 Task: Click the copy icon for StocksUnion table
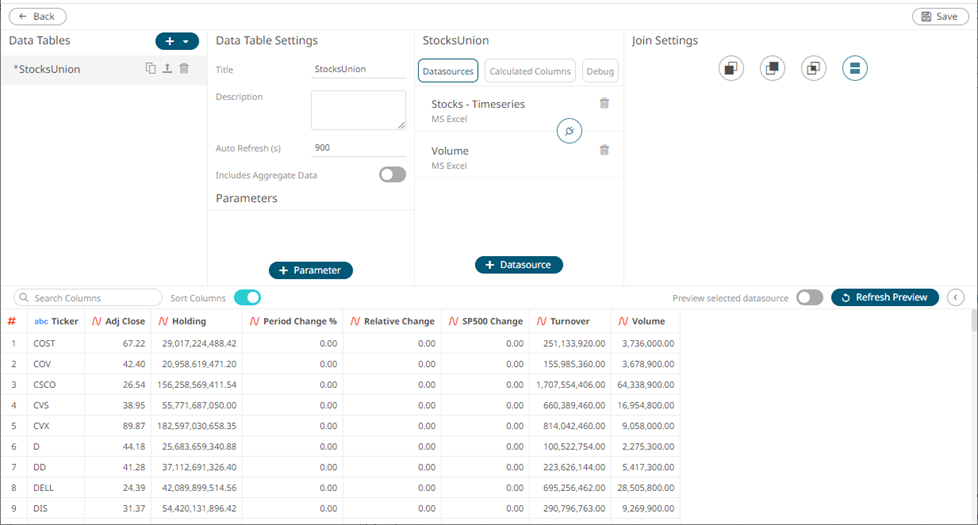tap(150, 69)
